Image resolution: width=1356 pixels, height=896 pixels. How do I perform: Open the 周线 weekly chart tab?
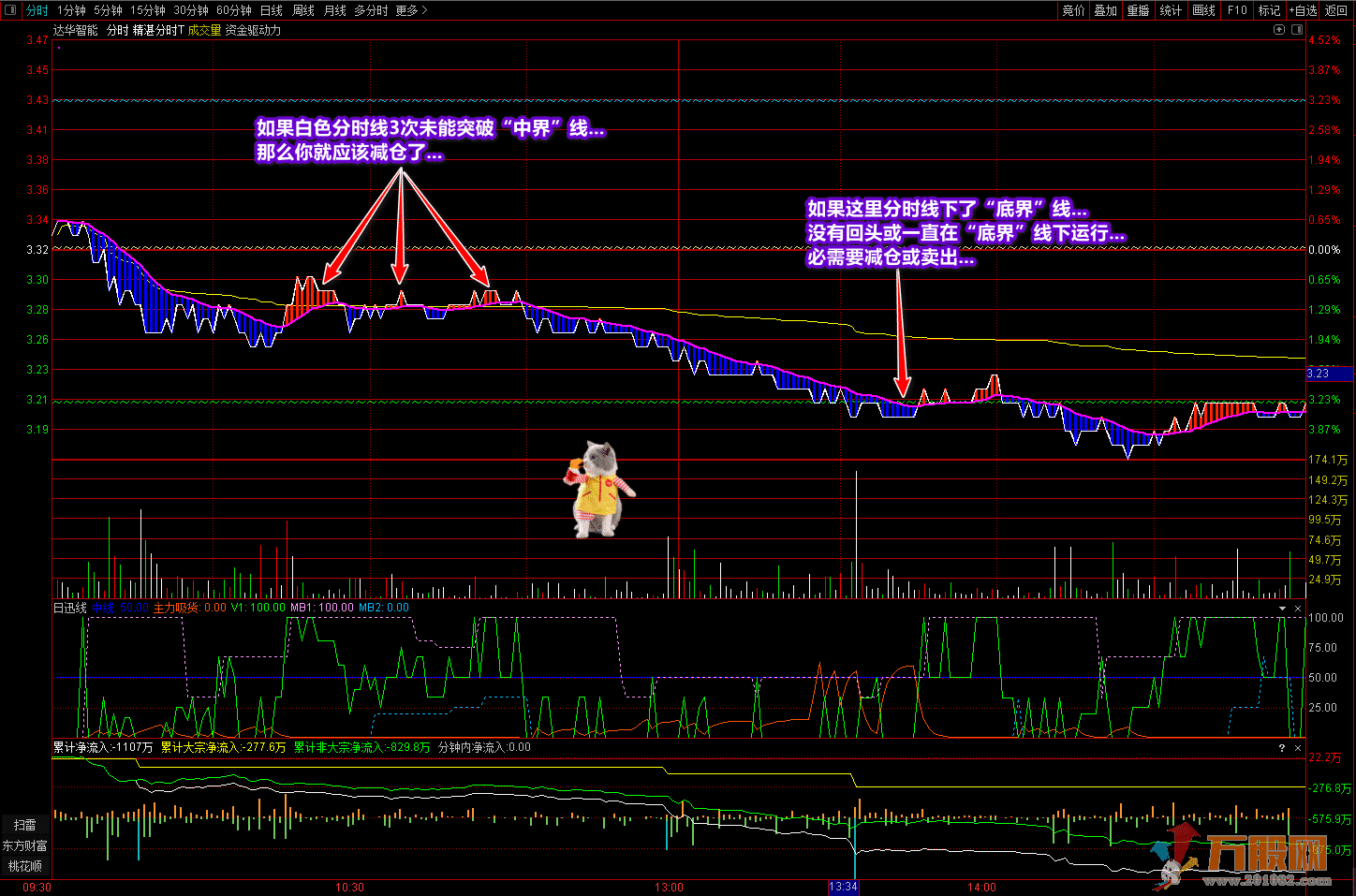[x=303, y=10]
